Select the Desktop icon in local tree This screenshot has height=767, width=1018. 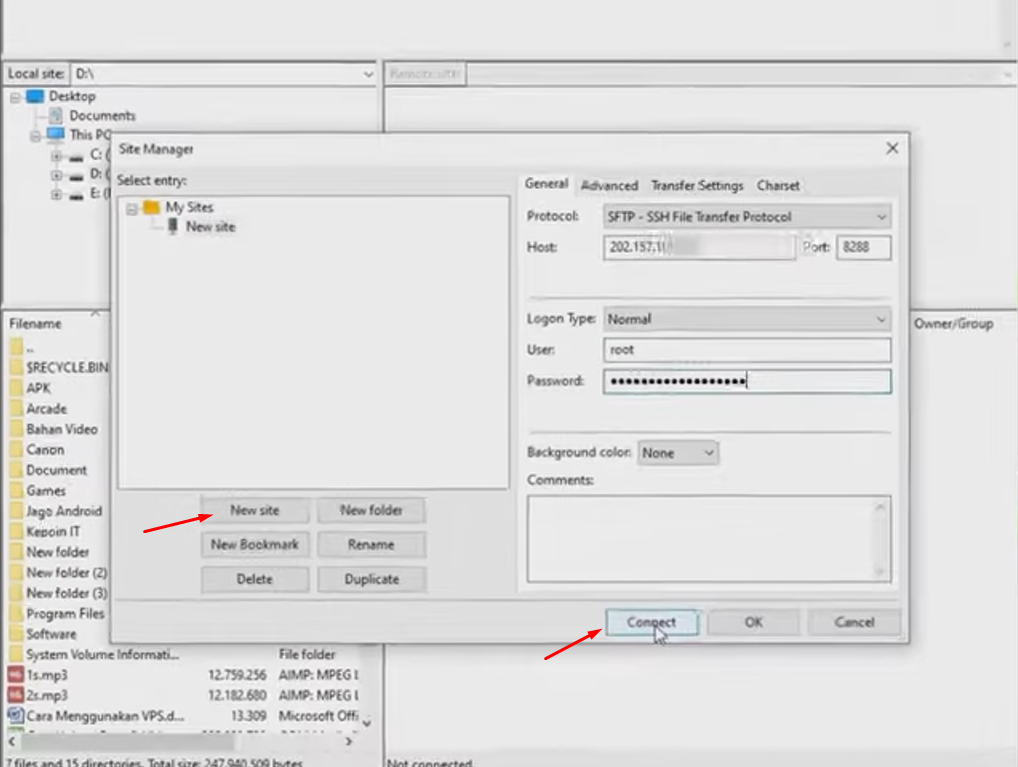click(36, 96)
